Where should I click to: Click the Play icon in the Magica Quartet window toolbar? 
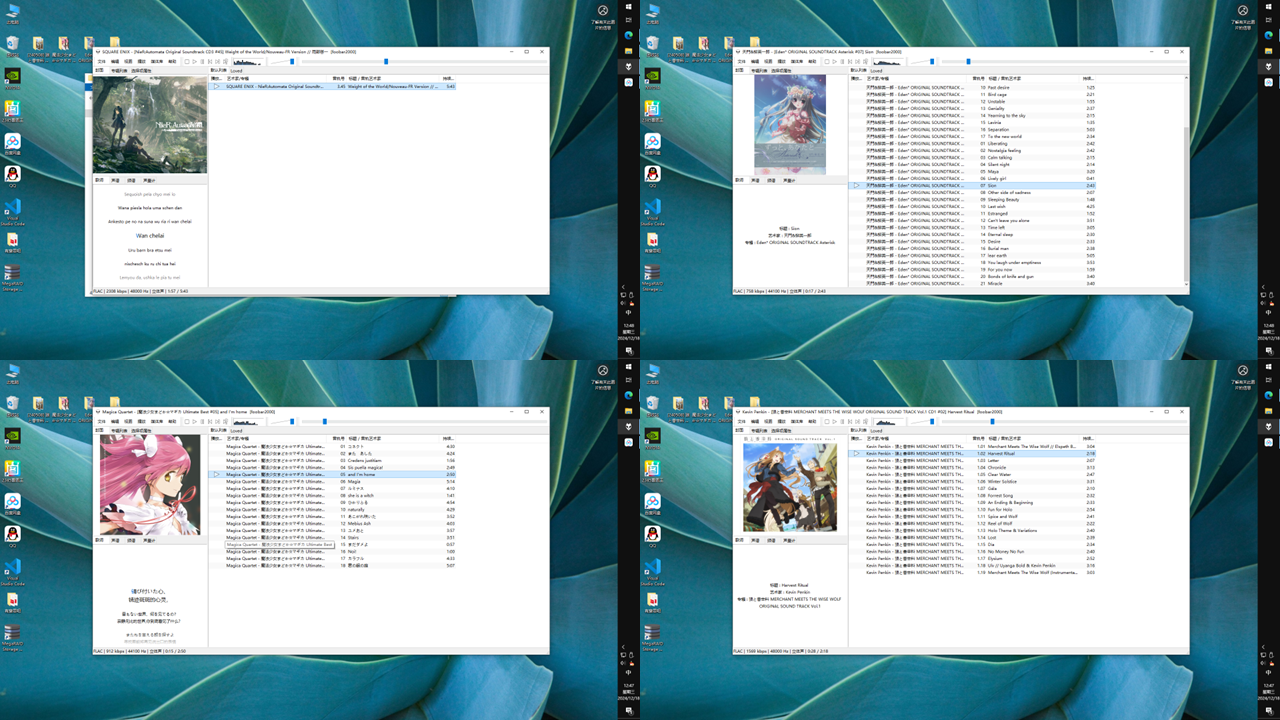[x=194, y=421]
